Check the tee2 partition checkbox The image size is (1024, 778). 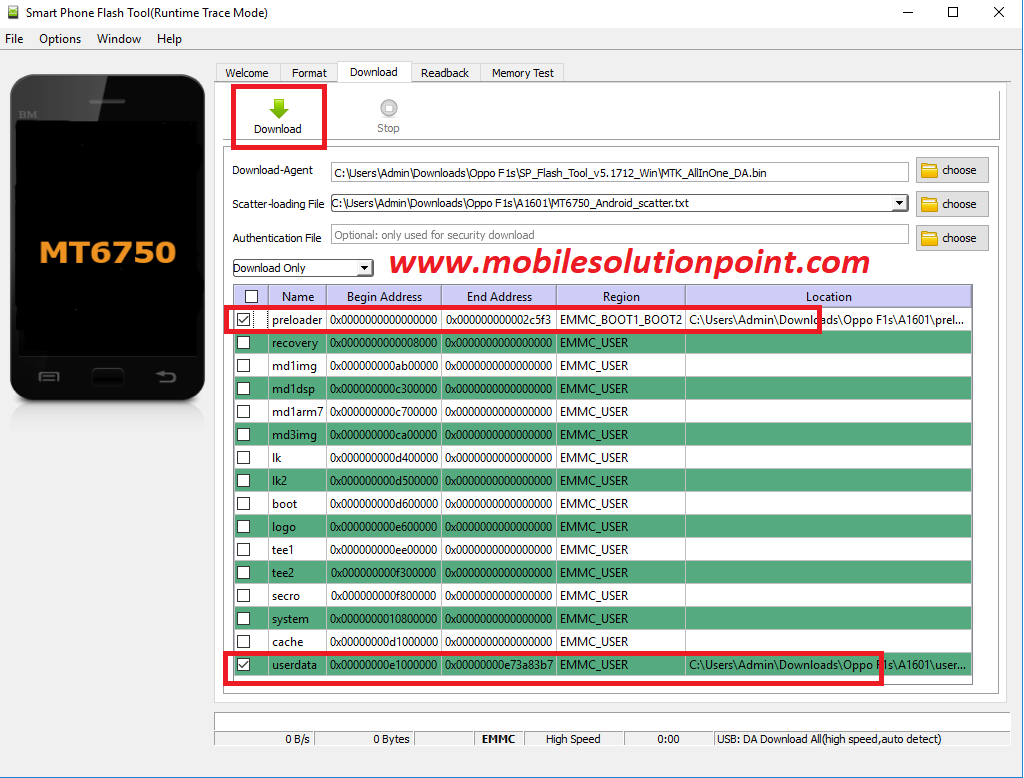(x=244, y=572)
